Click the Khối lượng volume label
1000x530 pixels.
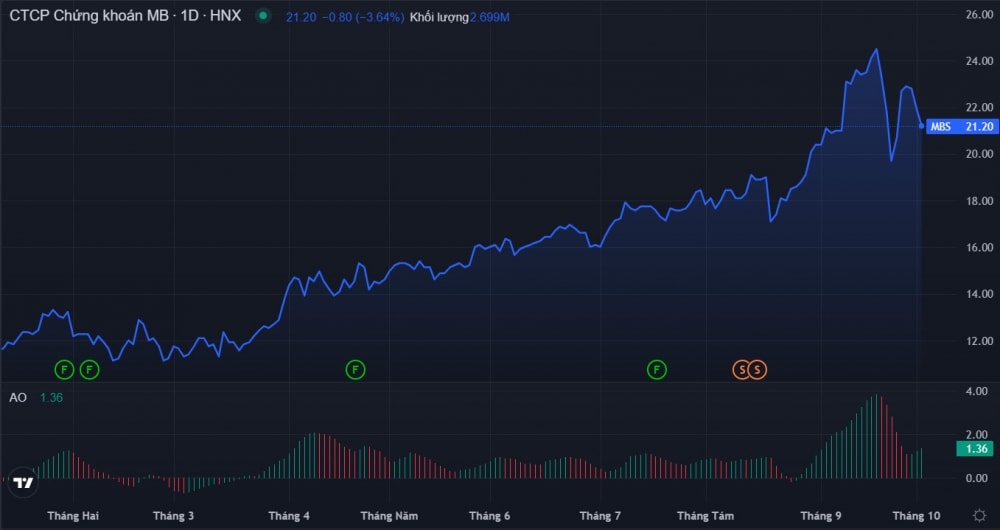coord(439,18)
